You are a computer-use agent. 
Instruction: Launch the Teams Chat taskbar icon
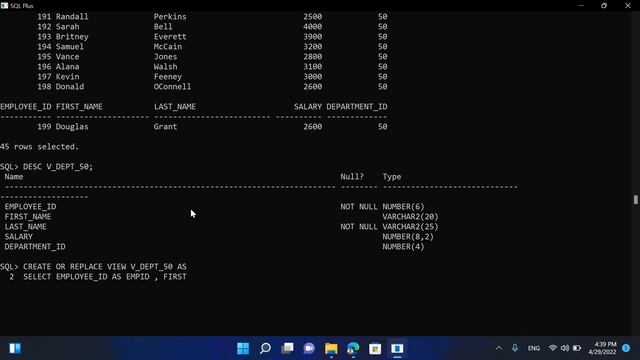[309, 348]
